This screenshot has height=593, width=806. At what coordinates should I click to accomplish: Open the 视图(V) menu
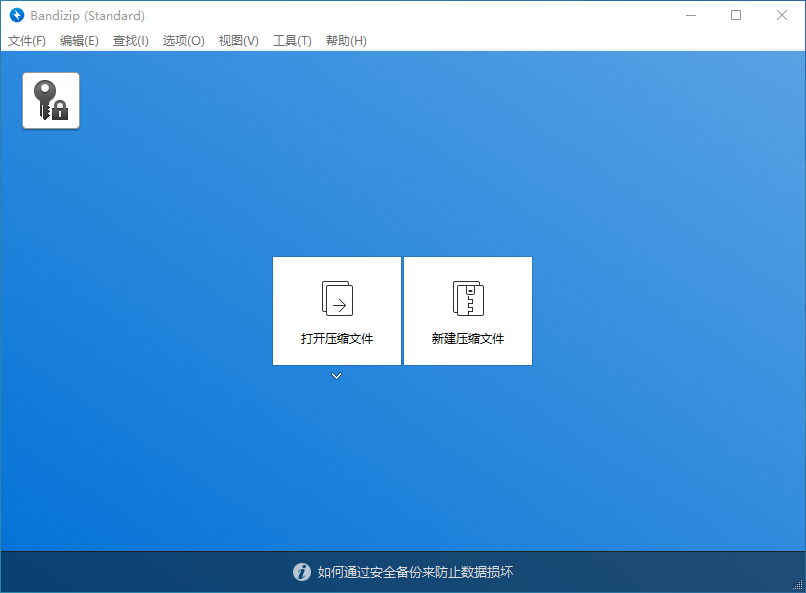click(238, 40)
